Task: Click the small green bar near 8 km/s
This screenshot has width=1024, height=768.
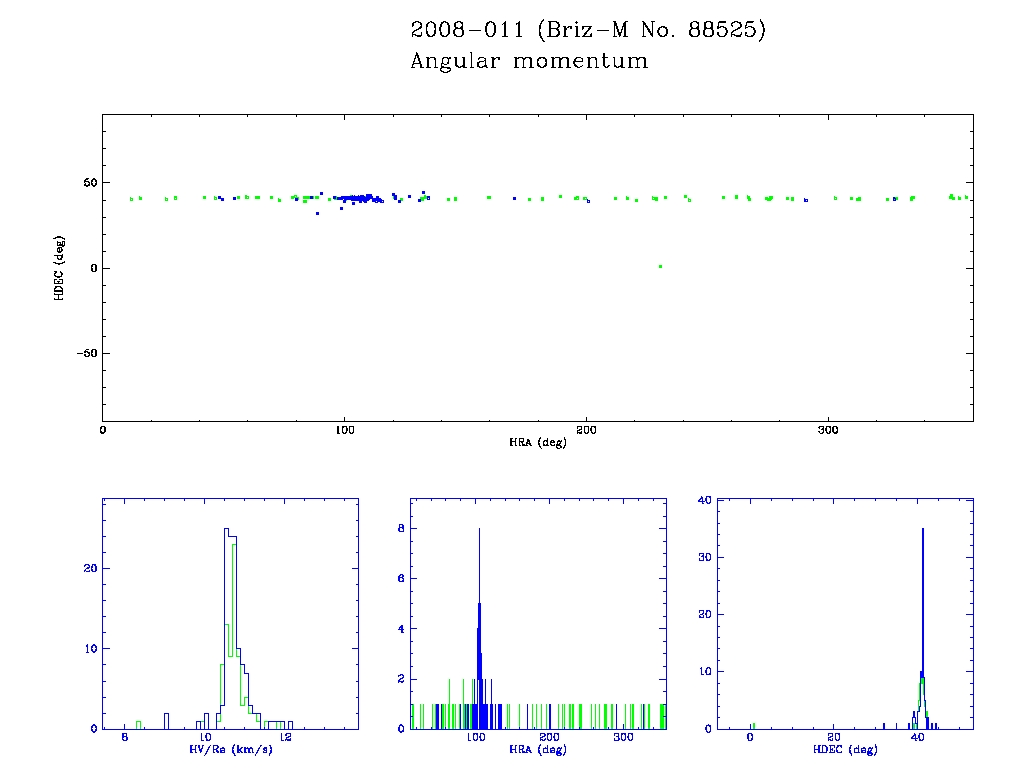Action: click(139, 723)
